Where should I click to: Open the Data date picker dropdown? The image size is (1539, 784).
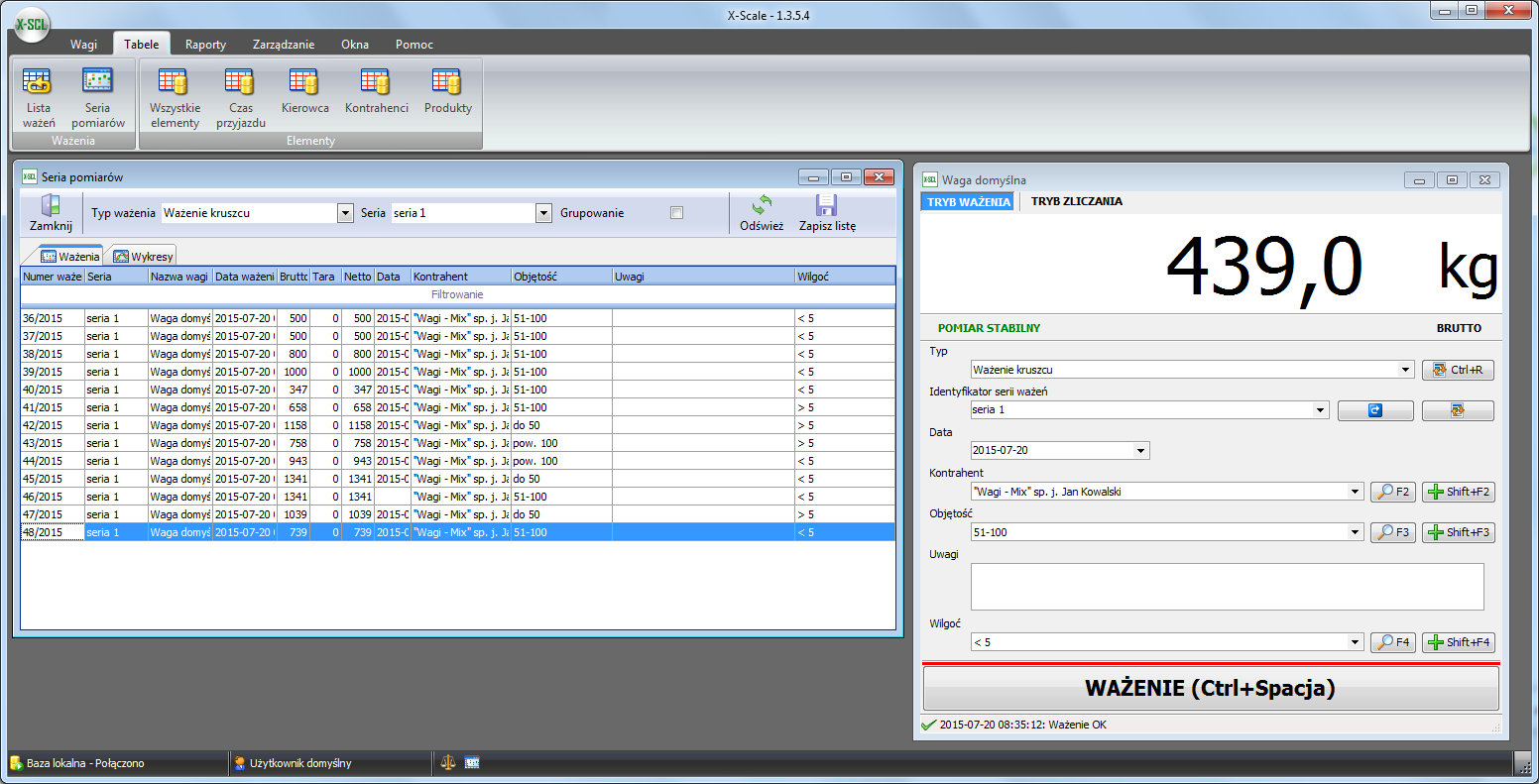coord(1142,451)
